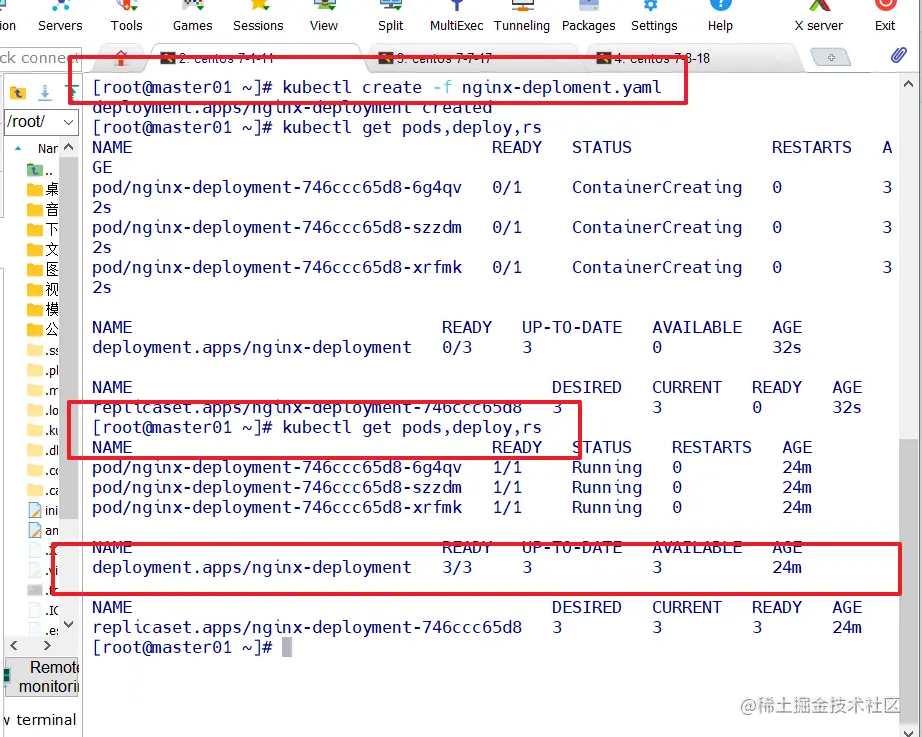Click the file list scroll-down arrow
Image resolution: width=922 pixels, height=737 pixels.
tap(69, 624)
